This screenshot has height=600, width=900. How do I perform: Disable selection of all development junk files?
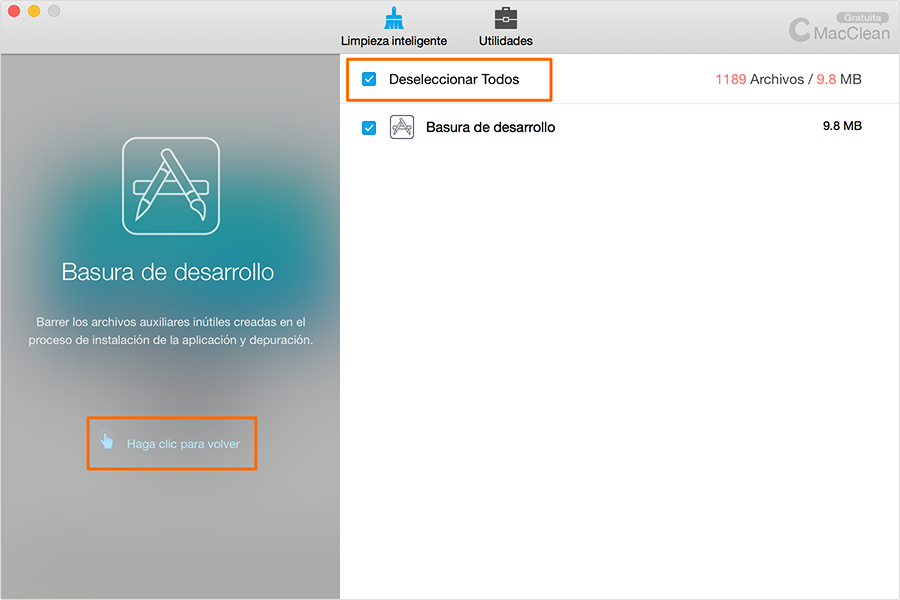[x=369, y=78]
